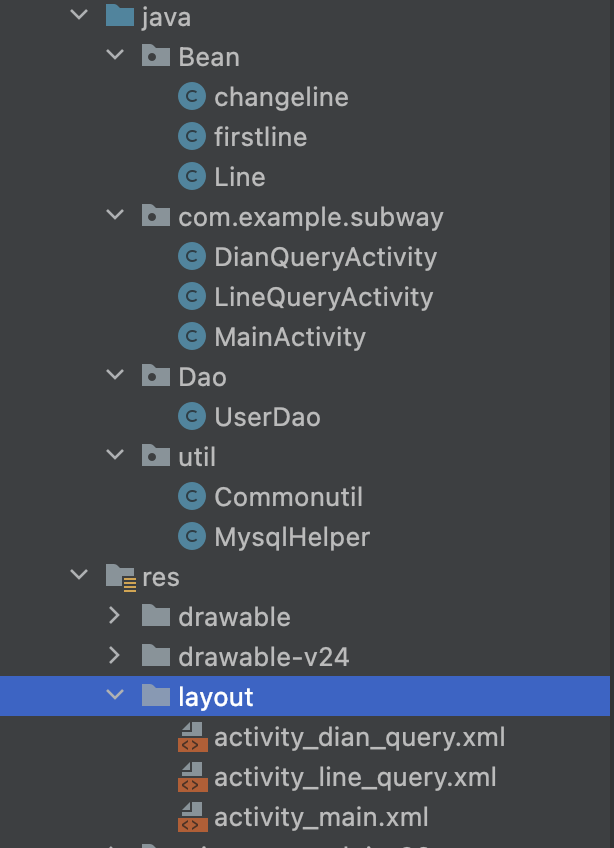Select the firstline class
Screen dimensions: 614x848
pyautogui.click(x=260, y=137)
